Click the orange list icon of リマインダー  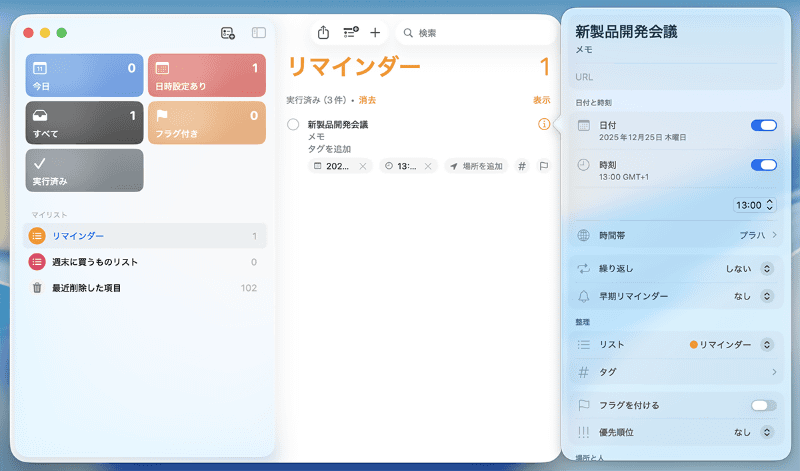[x=37, y=236]
